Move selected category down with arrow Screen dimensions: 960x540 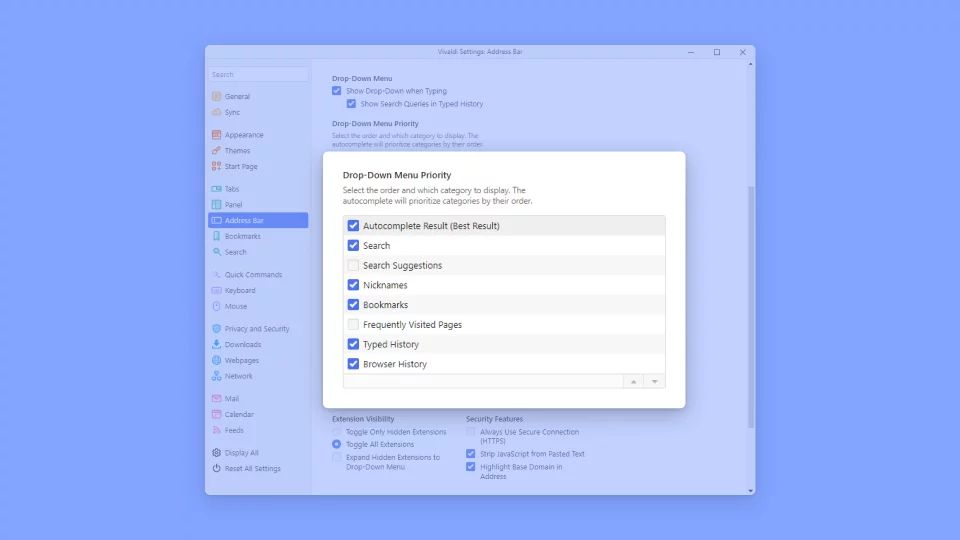pos(654,381)
